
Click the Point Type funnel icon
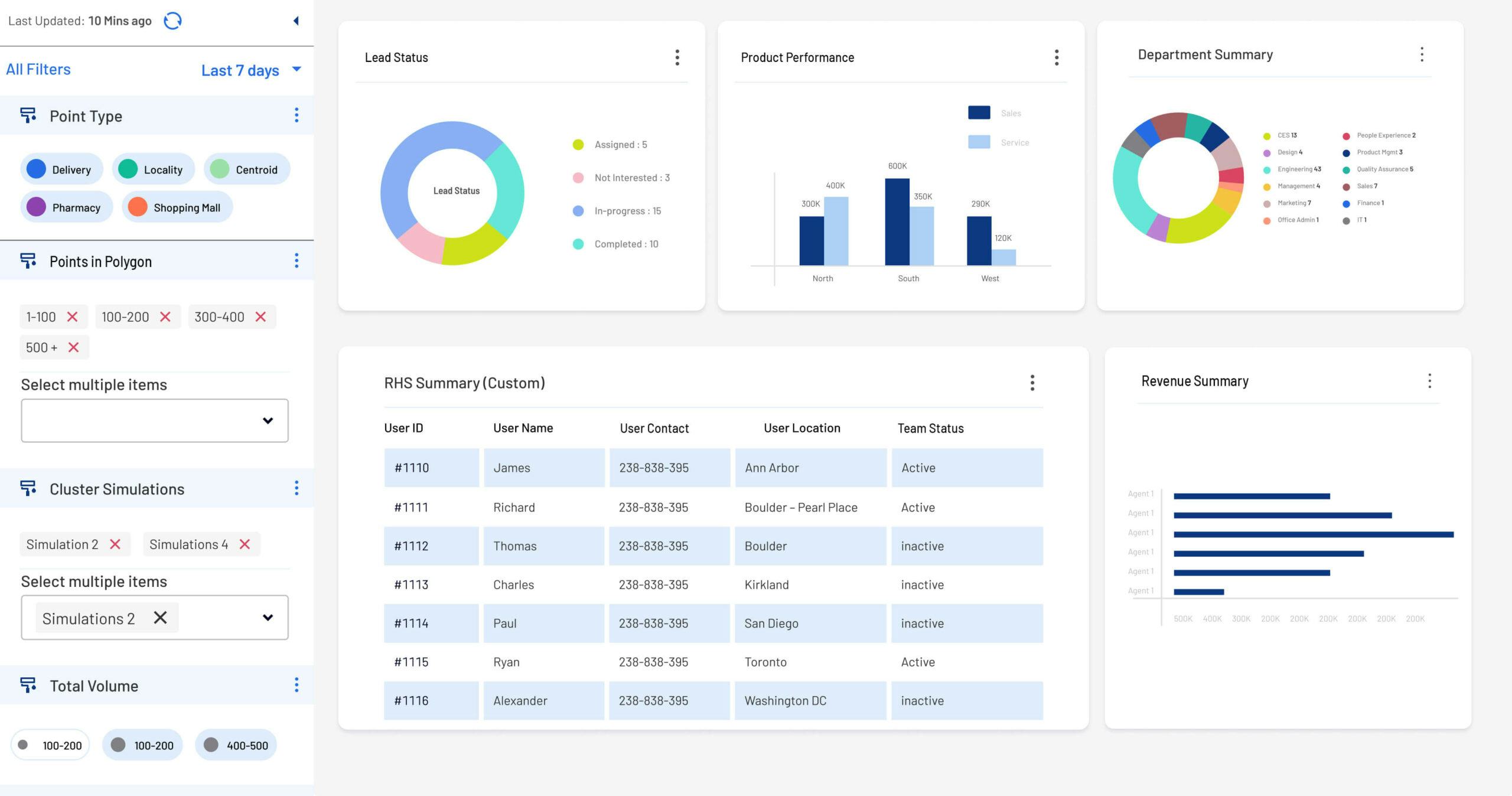[28, 115]
